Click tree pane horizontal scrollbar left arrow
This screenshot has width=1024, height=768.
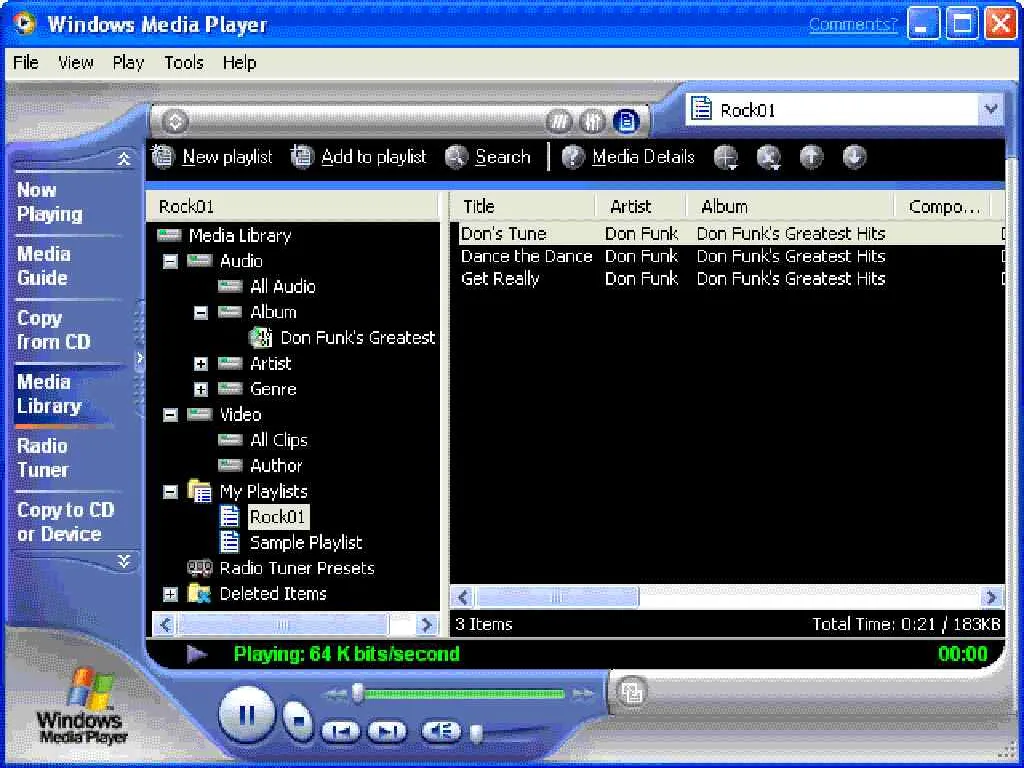pos(165,625)
